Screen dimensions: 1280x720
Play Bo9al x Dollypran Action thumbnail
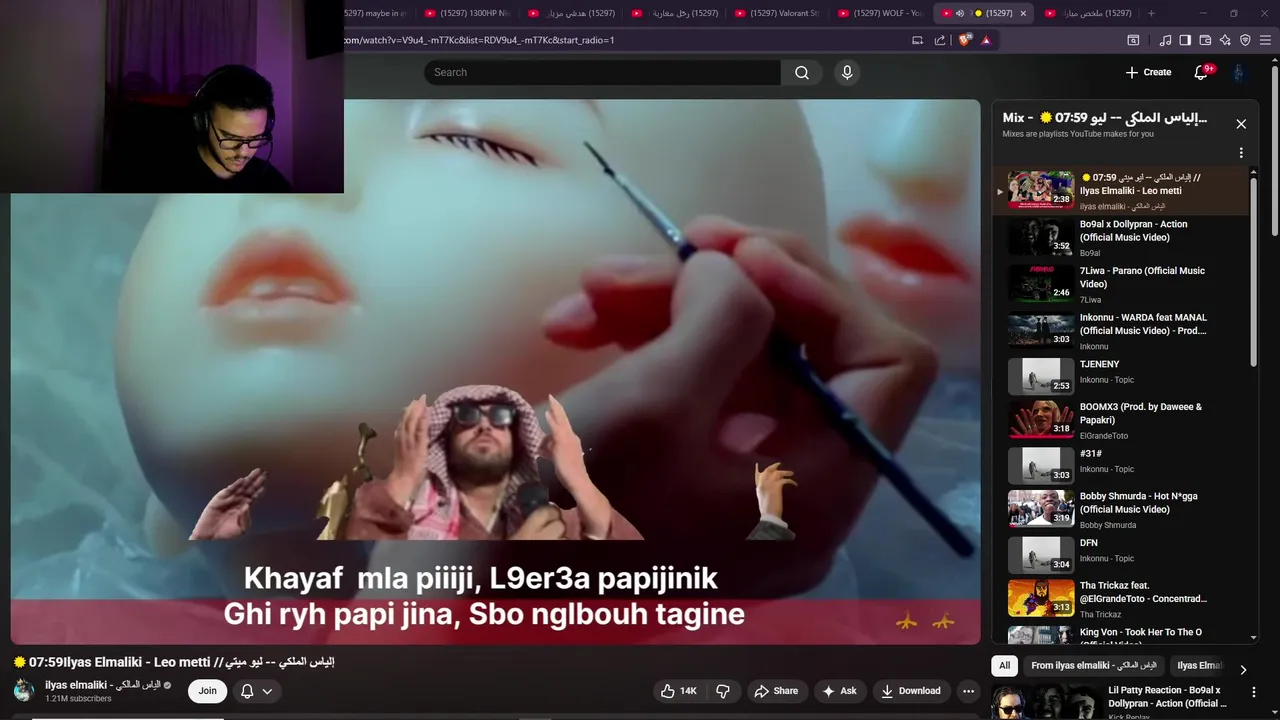1040,237
